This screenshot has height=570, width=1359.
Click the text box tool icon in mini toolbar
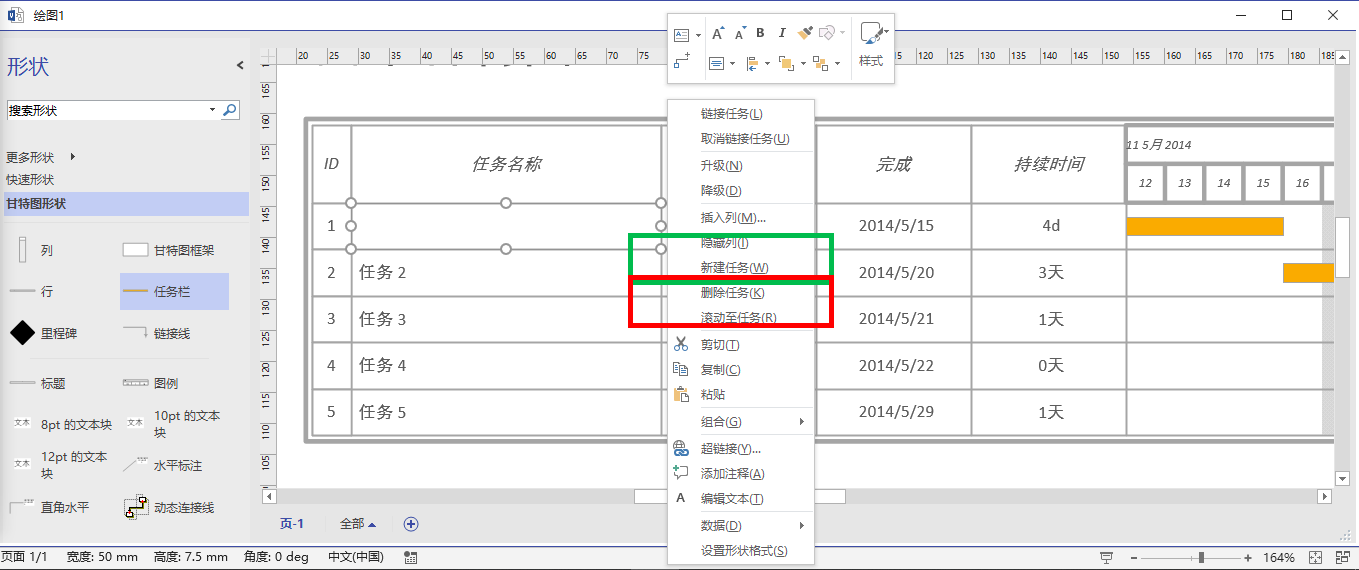[682, 34]
